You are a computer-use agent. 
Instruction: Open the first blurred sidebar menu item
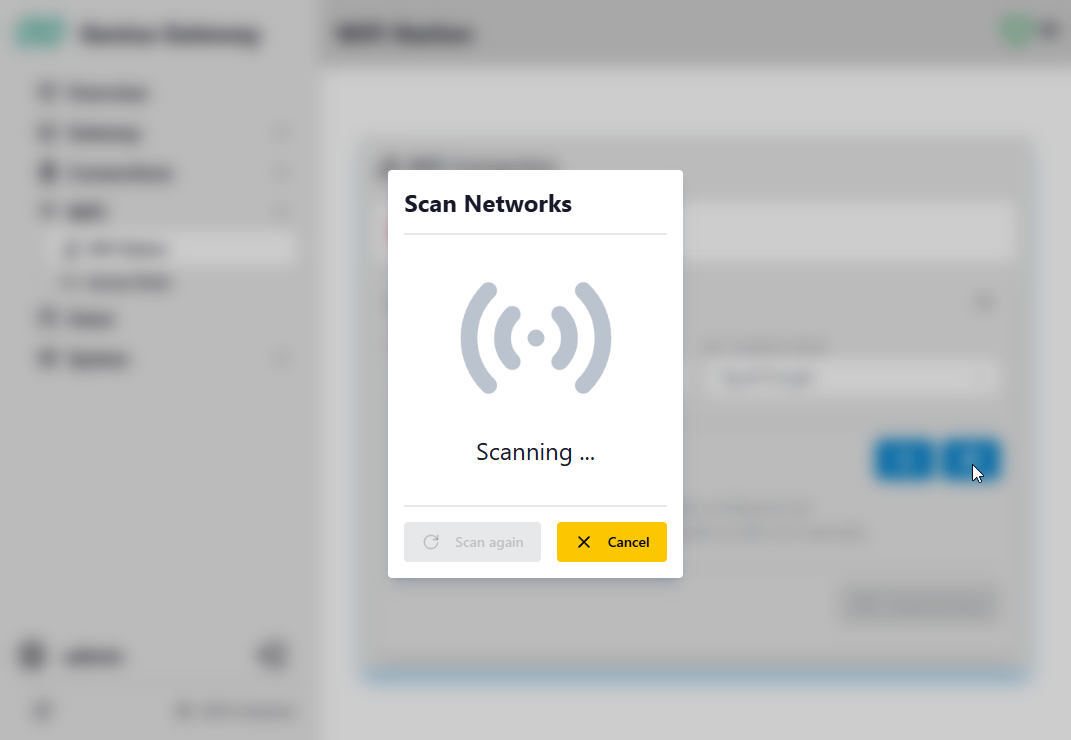[x=92, y=92]
